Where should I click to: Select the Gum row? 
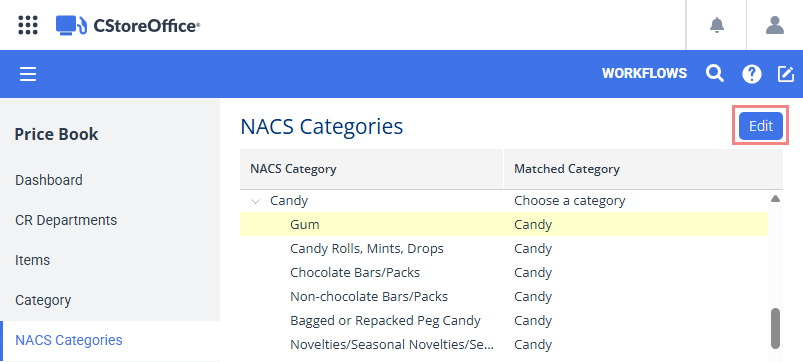coord(504,224)
